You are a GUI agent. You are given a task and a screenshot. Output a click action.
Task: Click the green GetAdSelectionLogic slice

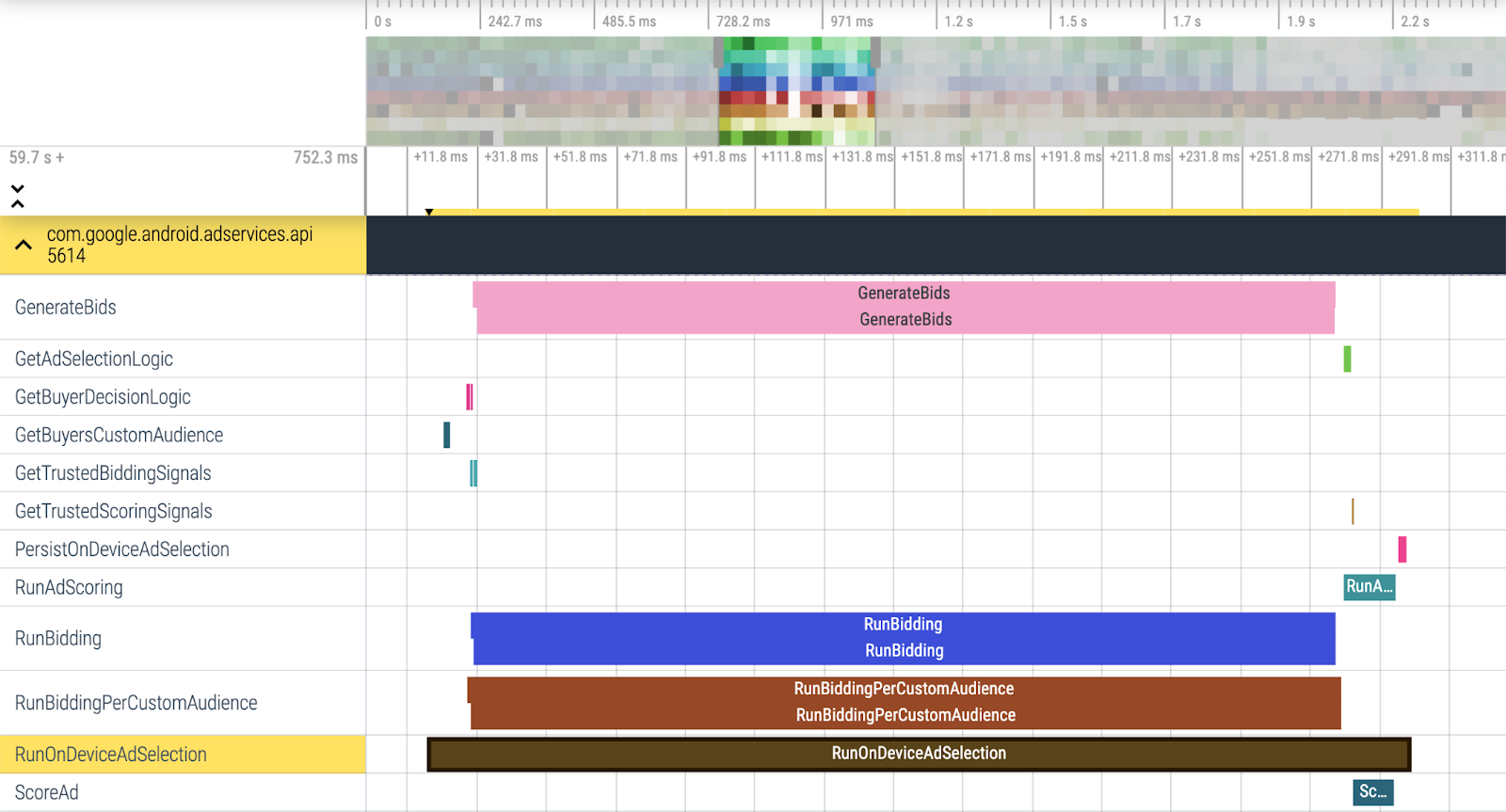[1347, 358]
